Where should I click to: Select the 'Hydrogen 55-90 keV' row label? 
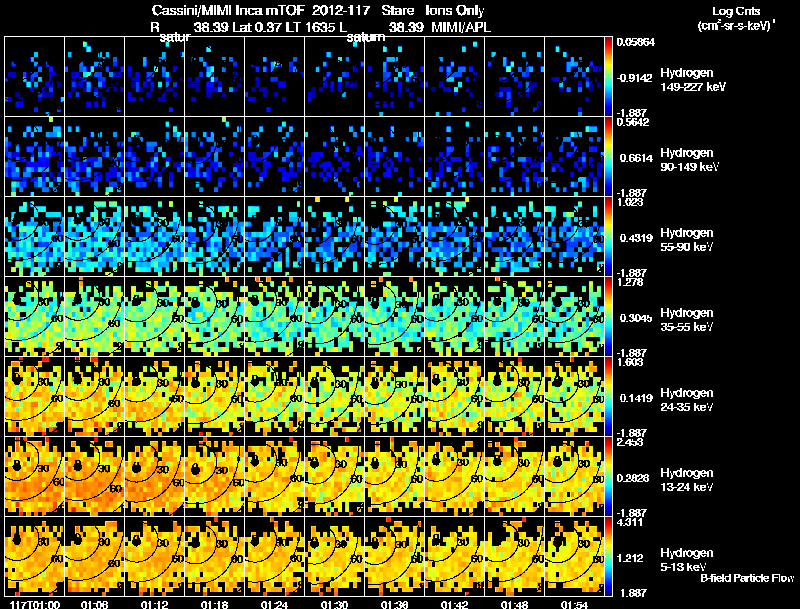[687, 240]
